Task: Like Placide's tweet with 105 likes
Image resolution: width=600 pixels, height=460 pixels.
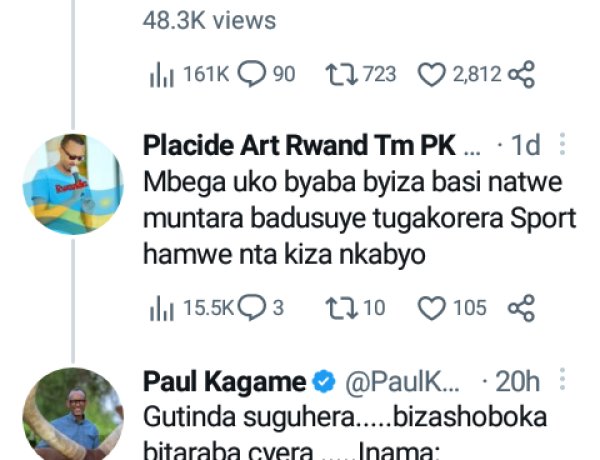Action: 452,308
